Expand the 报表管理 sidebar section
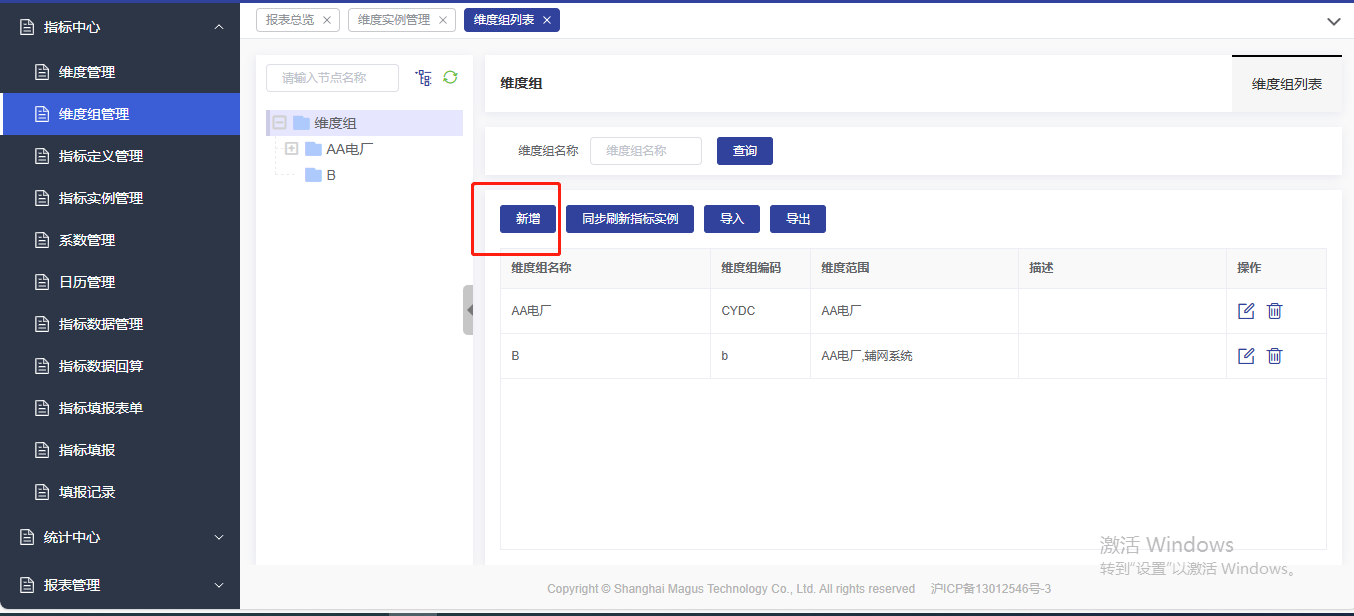 [219, 585]
